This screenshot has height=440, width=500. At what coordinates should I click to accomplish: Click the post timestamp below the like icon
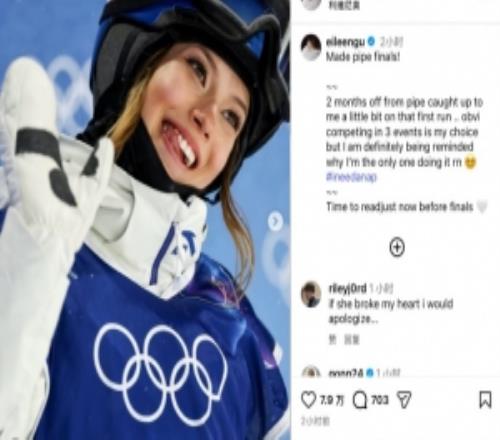click(x=315, y=422)
